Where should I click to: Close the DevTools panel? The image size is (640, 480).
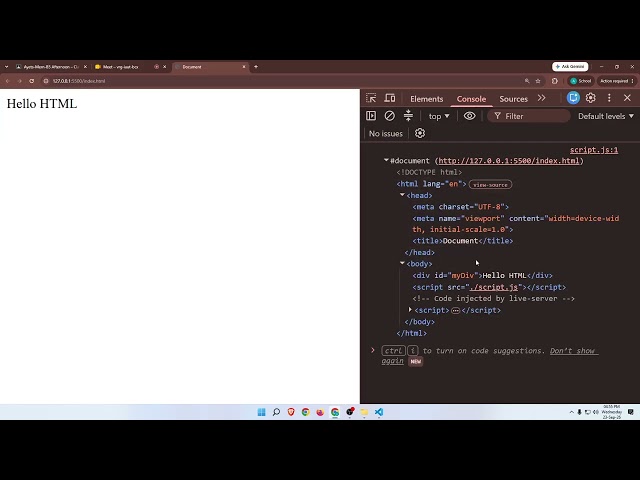click(x=627, y=98)
